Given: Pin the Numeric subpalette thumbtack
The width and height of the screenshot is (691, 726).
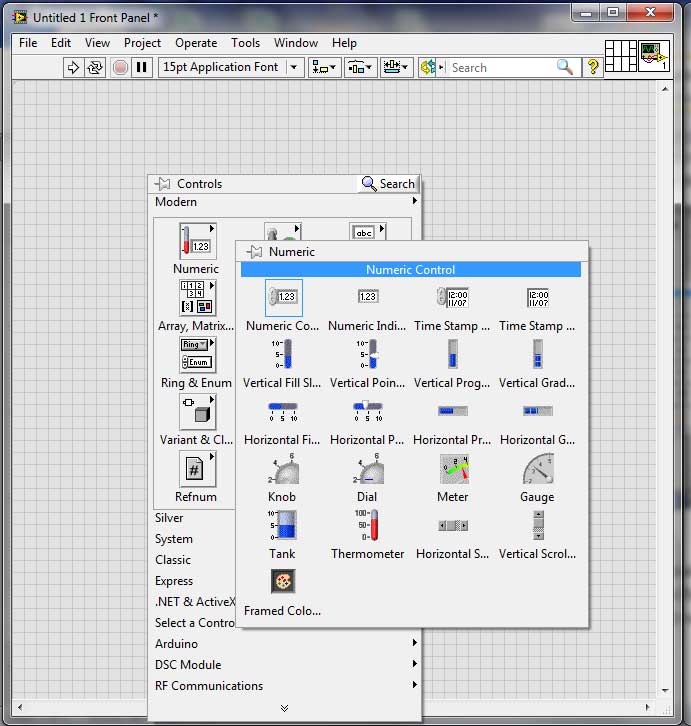Looking at the screenshot, I should pos(255,252).
